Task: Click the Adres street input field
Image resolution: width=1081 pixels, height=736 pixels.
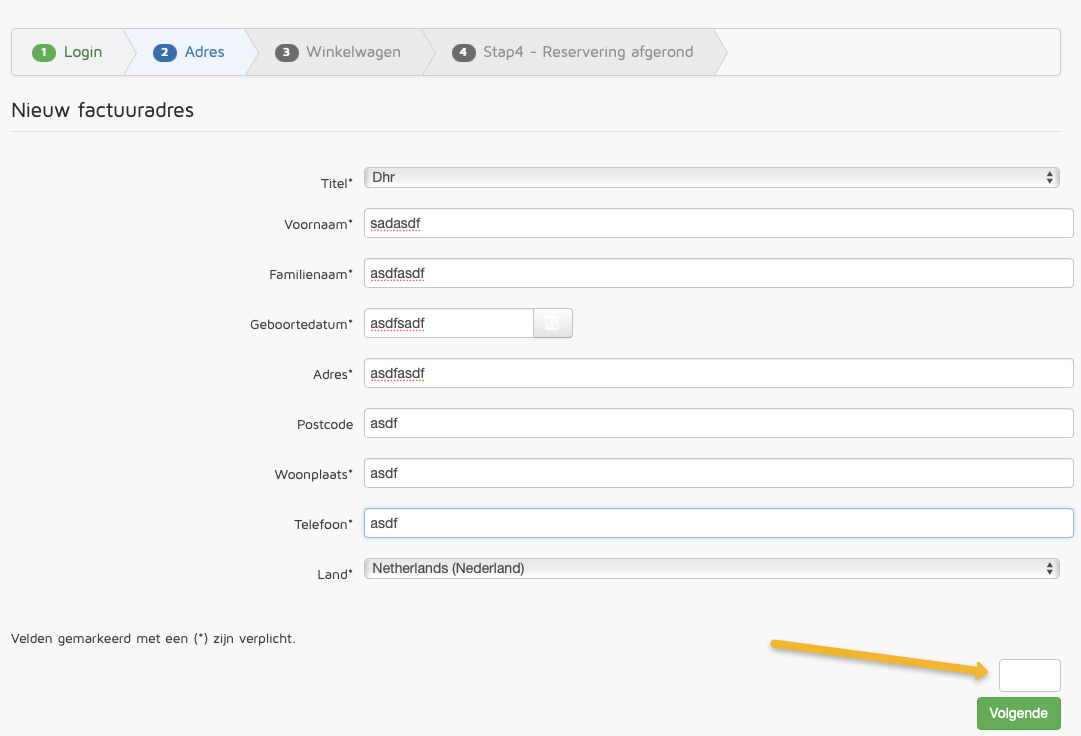Action: (x=718, y=373)
